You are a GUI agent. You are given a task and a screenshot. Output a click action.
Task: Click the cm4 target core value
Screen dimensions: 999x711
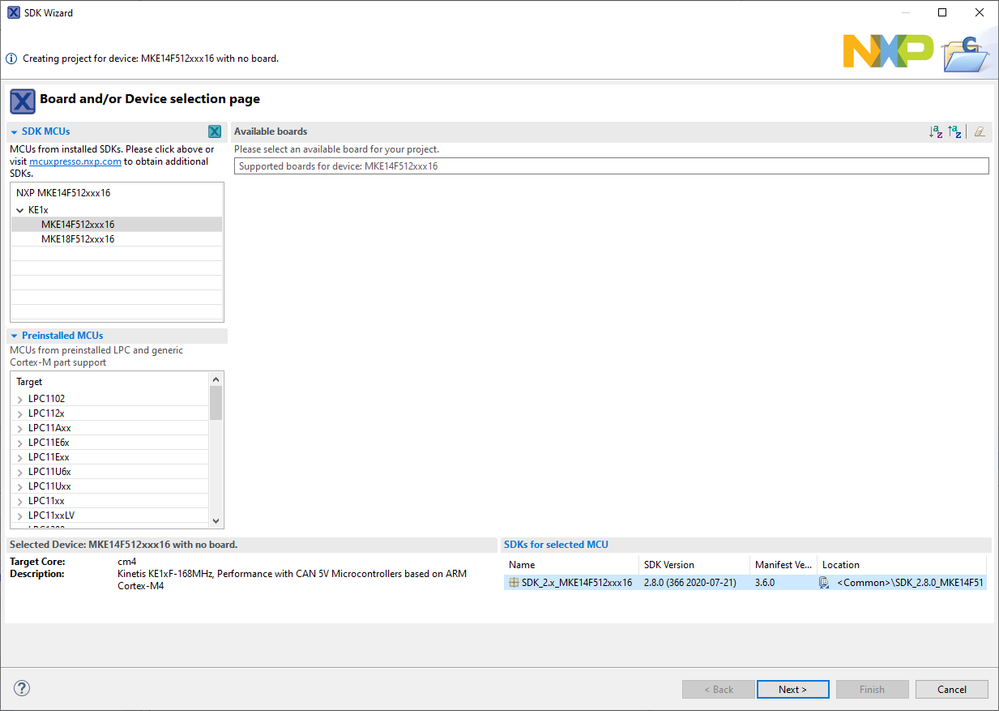[127, 562]
